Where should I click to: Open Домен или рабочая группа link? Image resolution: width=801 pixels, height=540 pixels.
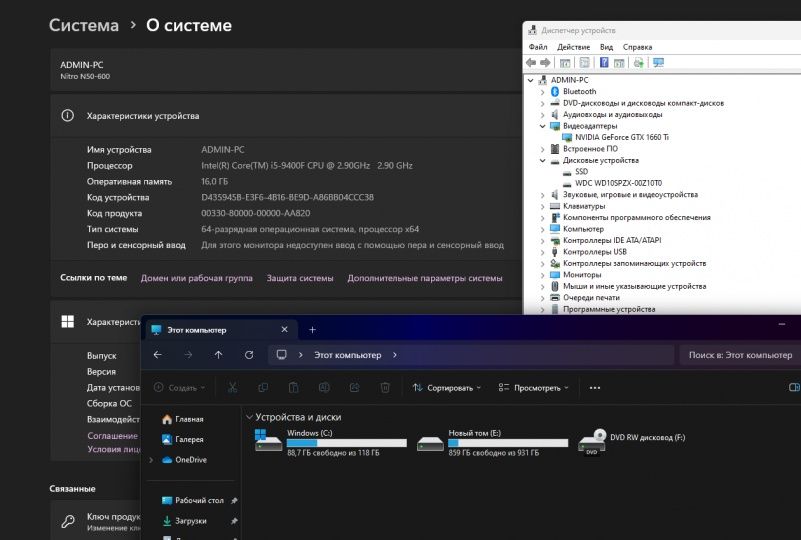coord(197,278)
